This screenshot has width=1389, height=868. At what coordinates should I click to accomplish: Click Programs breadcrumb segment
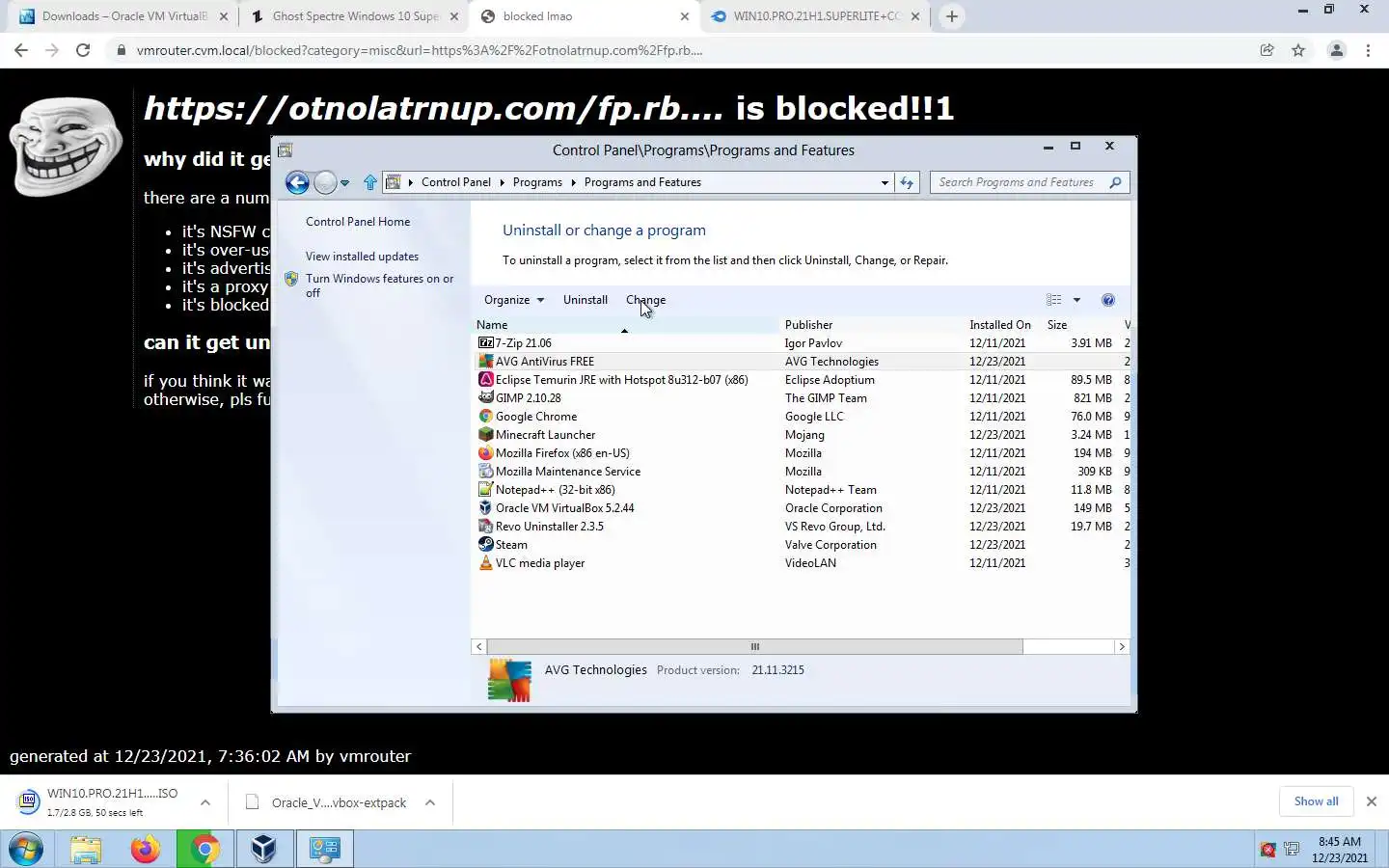point(537,182)
